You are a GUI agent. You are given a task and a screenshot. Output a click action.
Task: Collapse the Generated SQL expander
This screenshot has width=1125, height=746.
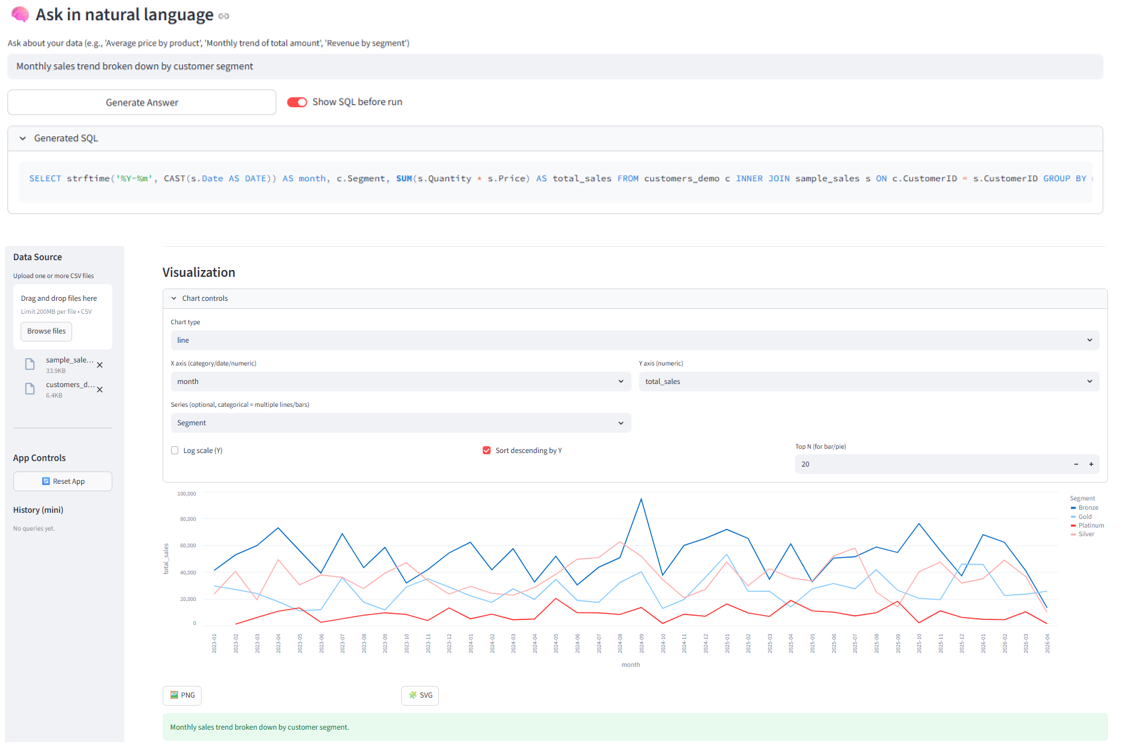[x=555, y=138]
